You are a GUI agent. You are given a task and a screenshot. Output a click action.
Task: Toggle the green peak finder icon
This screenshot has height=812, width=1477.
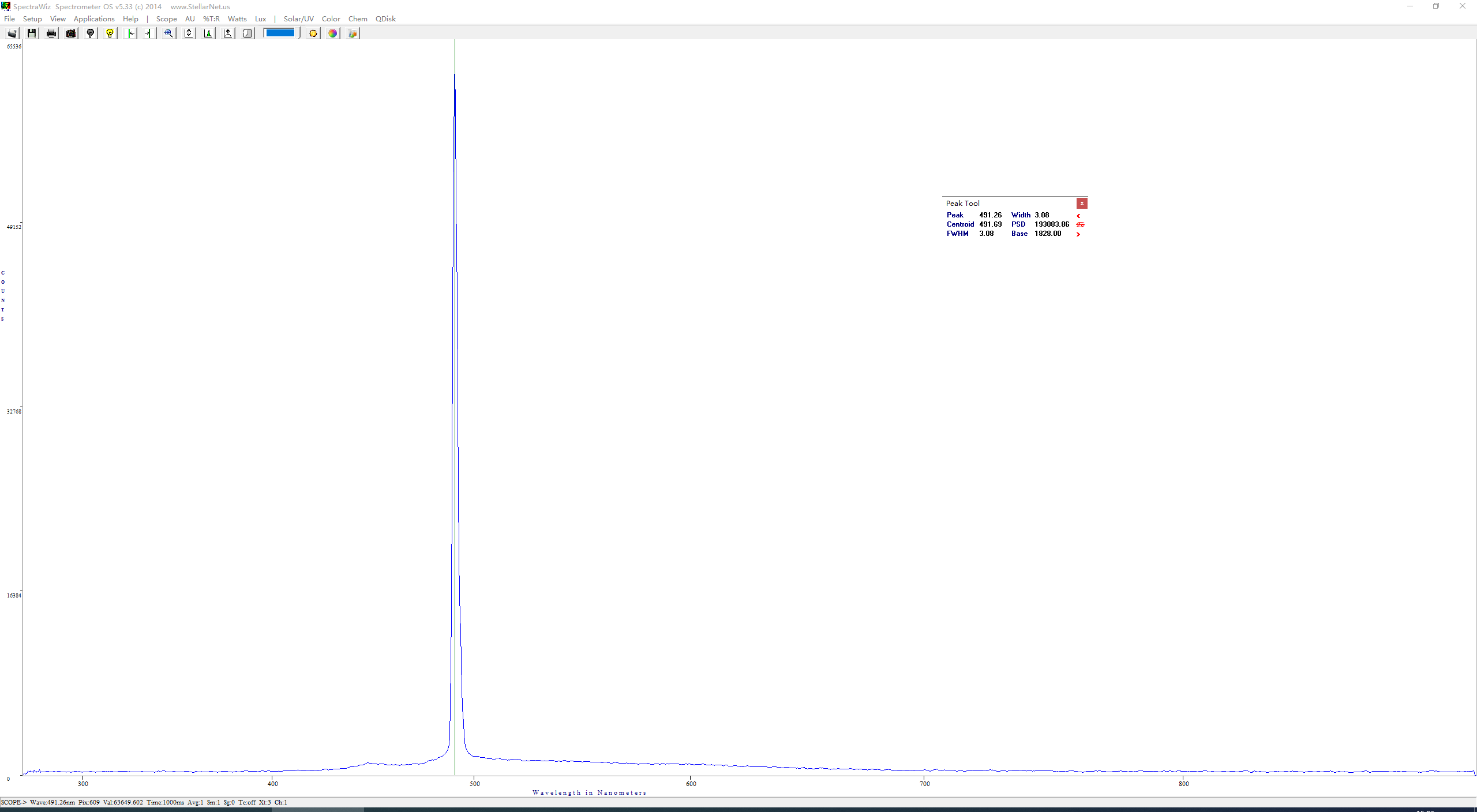pos(208,33)
